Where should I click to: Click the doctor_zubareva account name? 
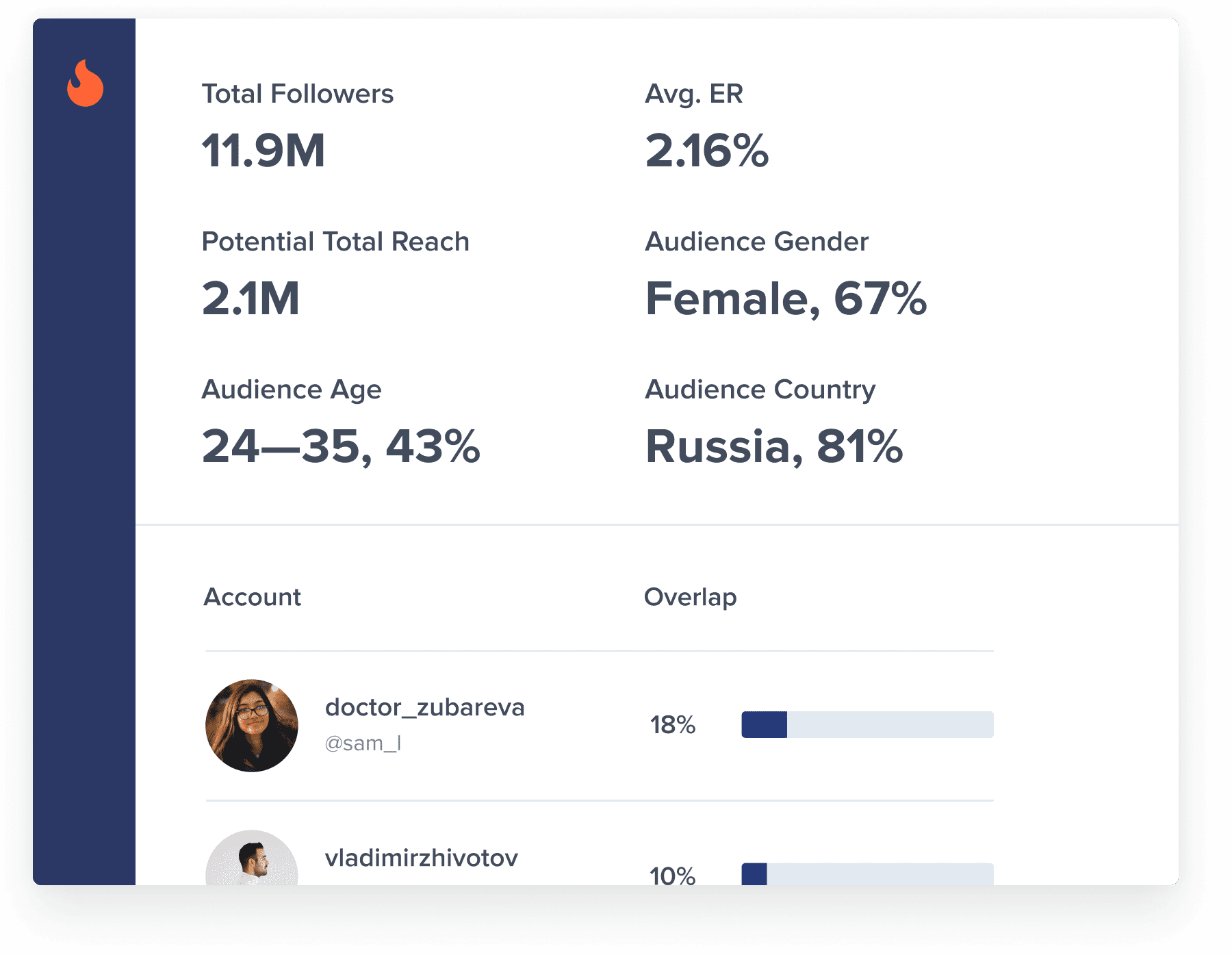click(424, 707)
